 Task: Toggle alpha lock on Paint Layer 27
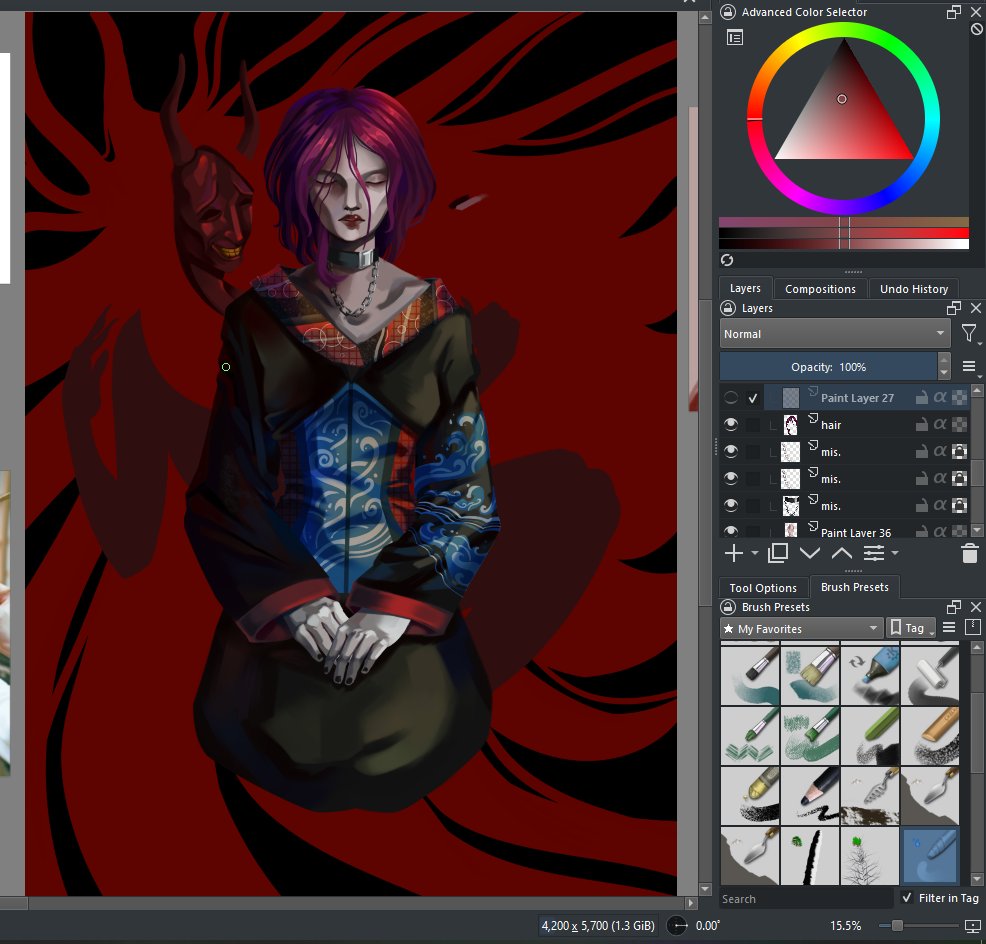coord(959,397)
